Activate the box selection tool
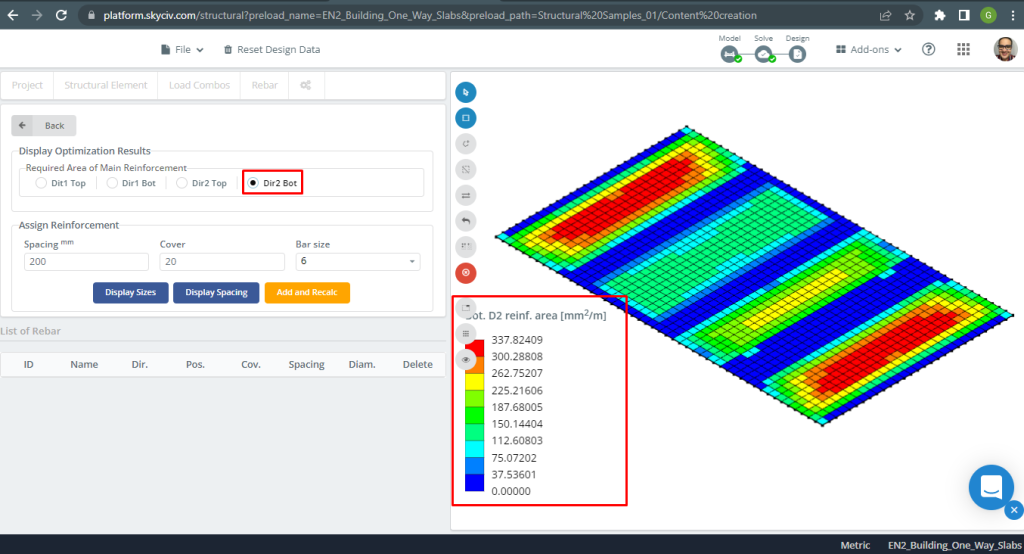The image size is (1024, 554). (465, 118)
